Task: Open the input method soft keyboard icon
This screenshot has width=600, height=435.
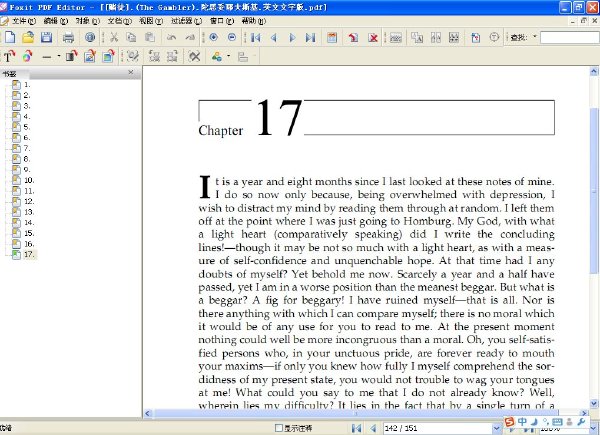Action: tap(558, 422)
